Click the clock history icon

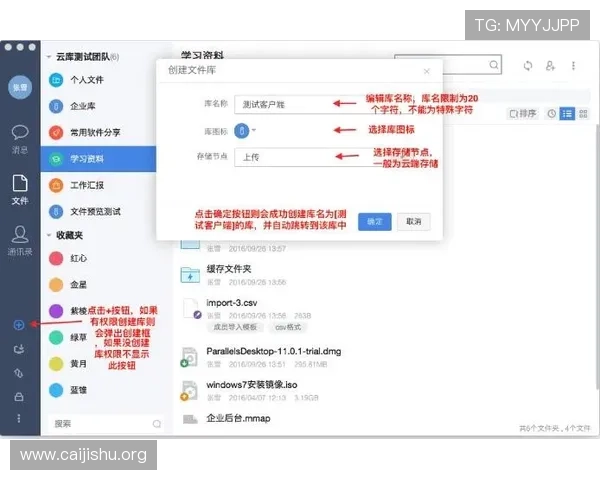551,114
